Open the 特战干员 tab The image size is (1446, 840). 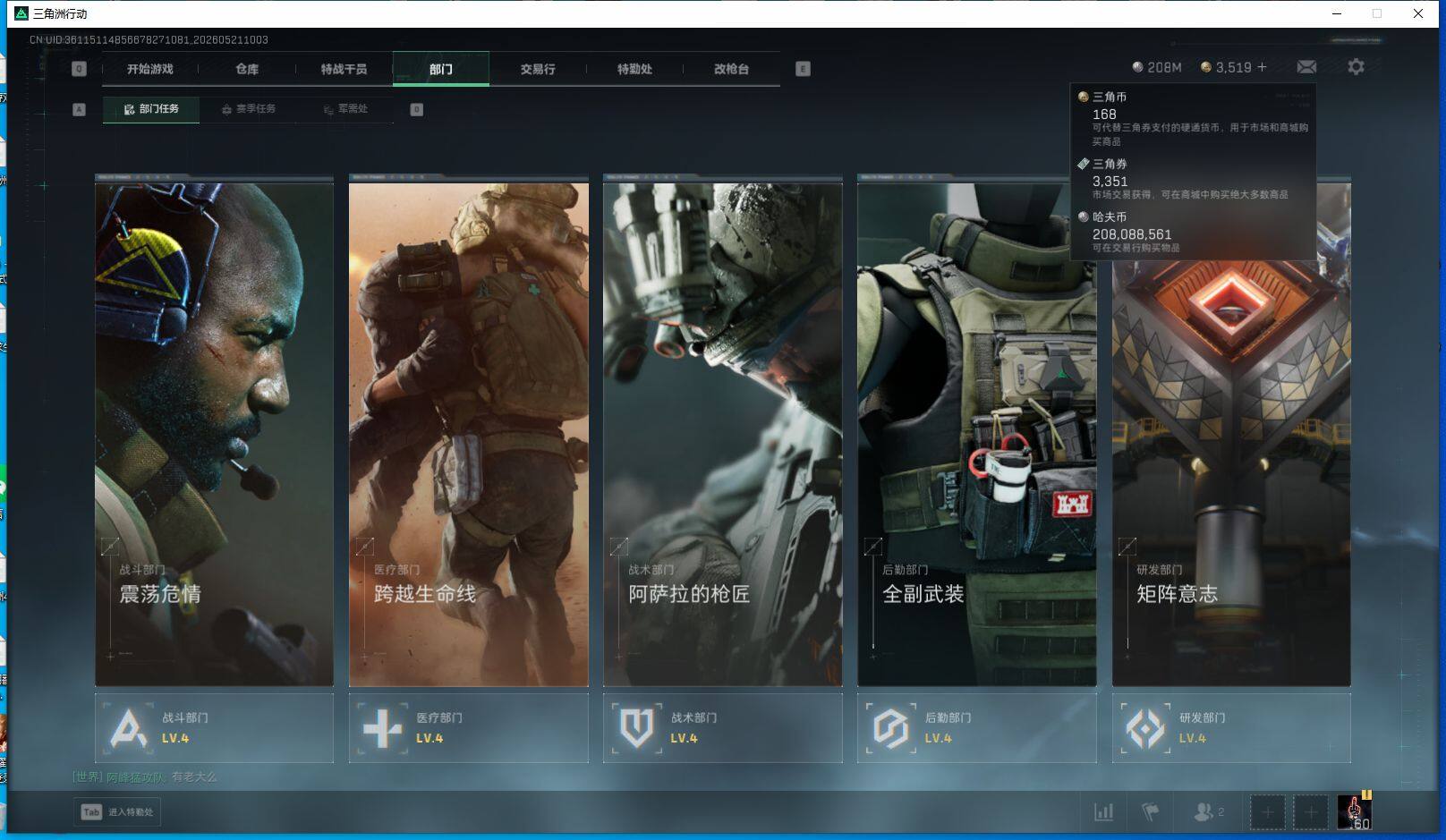point(344,69)
